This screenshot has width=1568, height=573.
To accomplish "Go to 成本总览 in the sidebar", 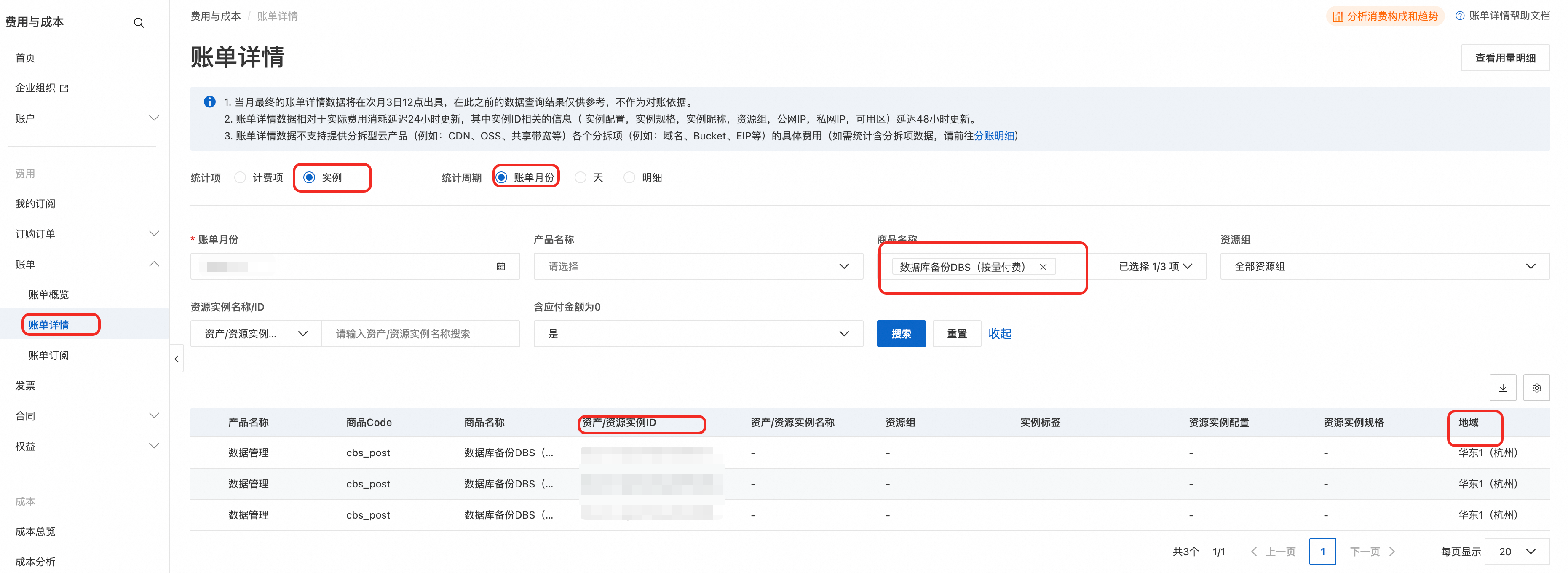I will click(35, 531).
